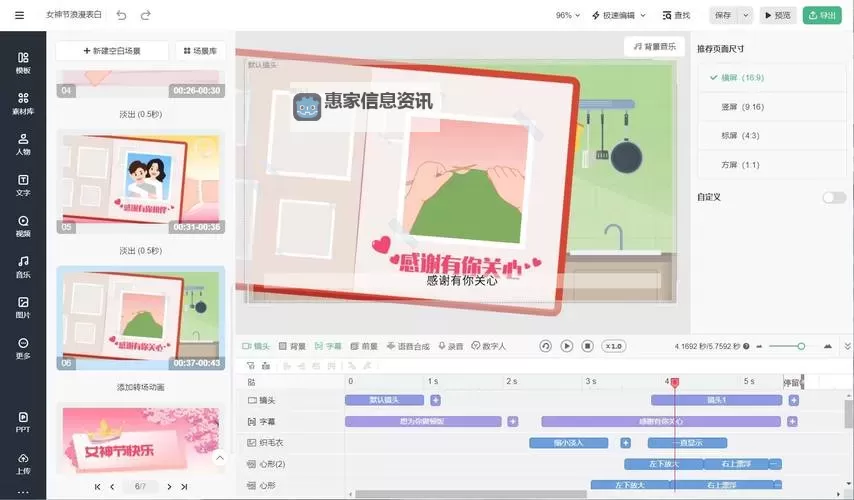The height and width of the screenshot is (500, 854).
Task: Open the hamburger main menu
Action: [20, 15]
